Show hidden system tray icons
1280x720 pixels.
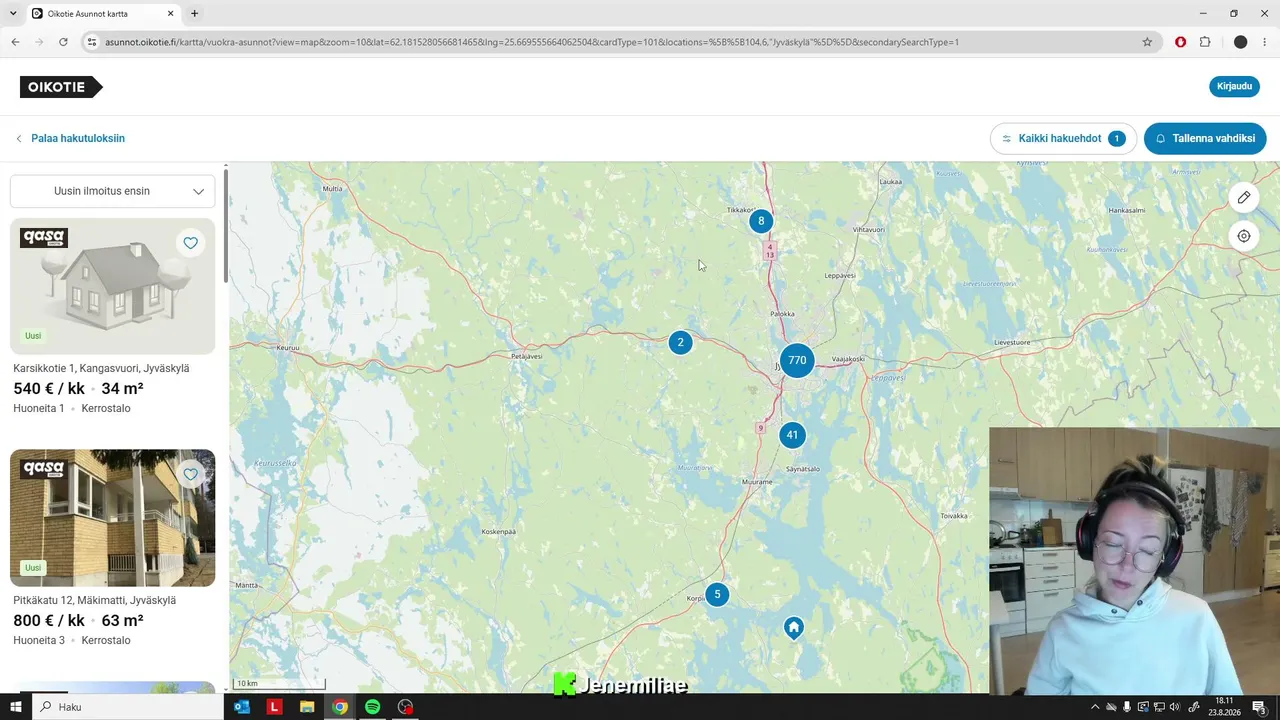tap(1095, 707)
